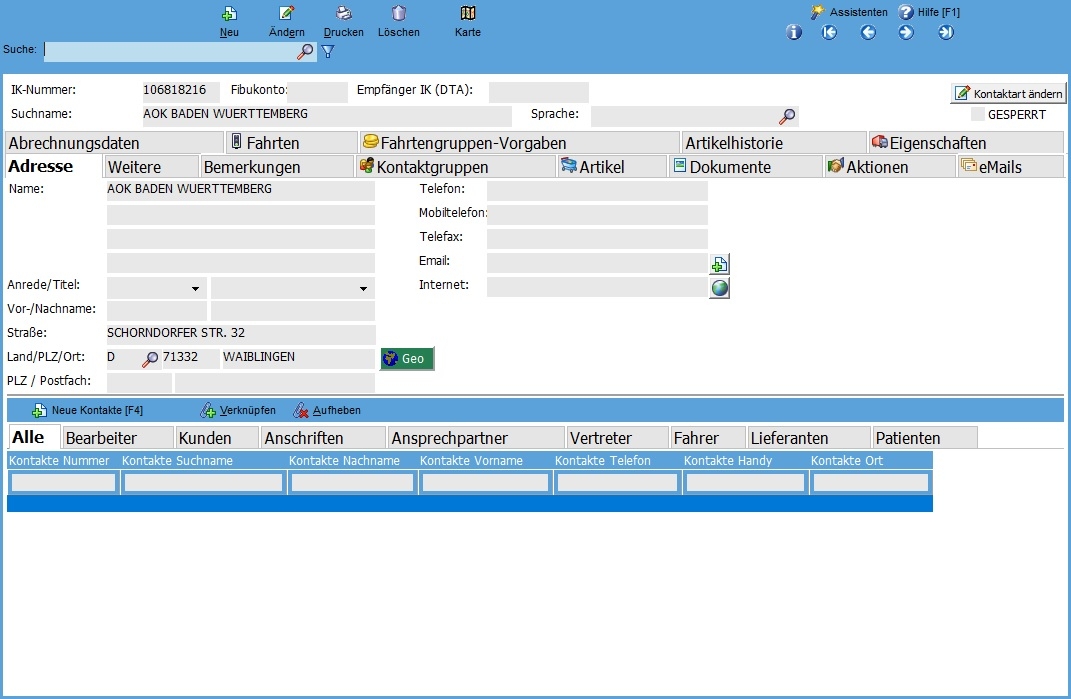1071x699 pixels.
Task: Select Bearbeiter contacts tab
Action: click(x=117, y=438)
